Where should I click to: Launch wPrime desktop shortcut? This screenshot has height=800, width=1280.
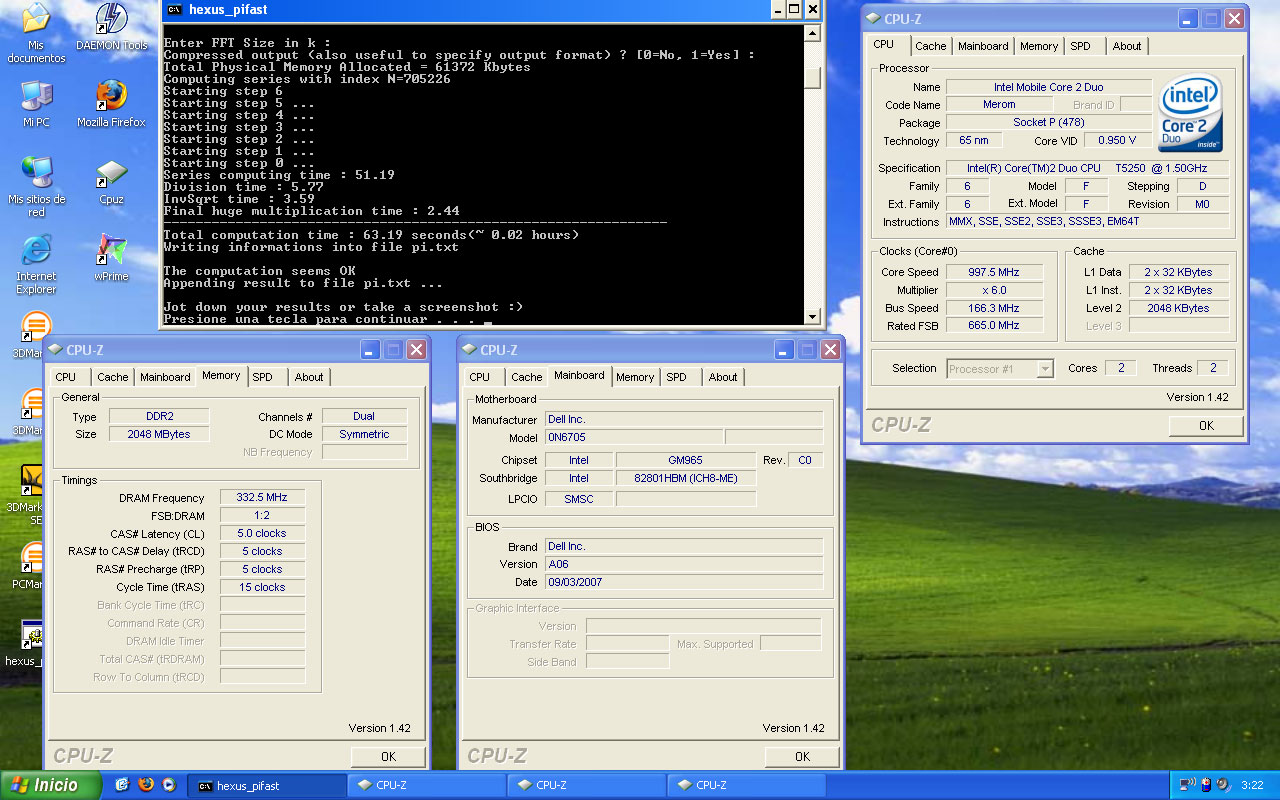pyautogui.click(x=111, y=258)
